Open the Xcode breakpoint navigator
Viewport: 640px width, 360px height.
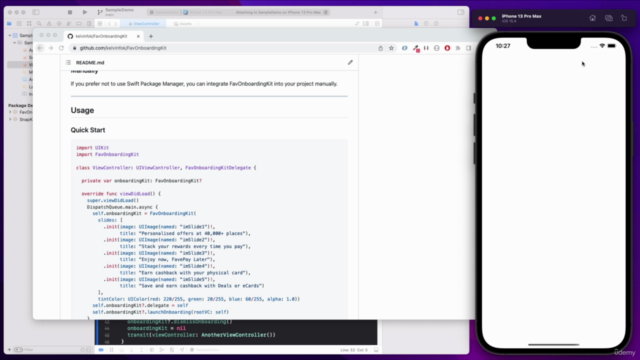tap(79, 24)
